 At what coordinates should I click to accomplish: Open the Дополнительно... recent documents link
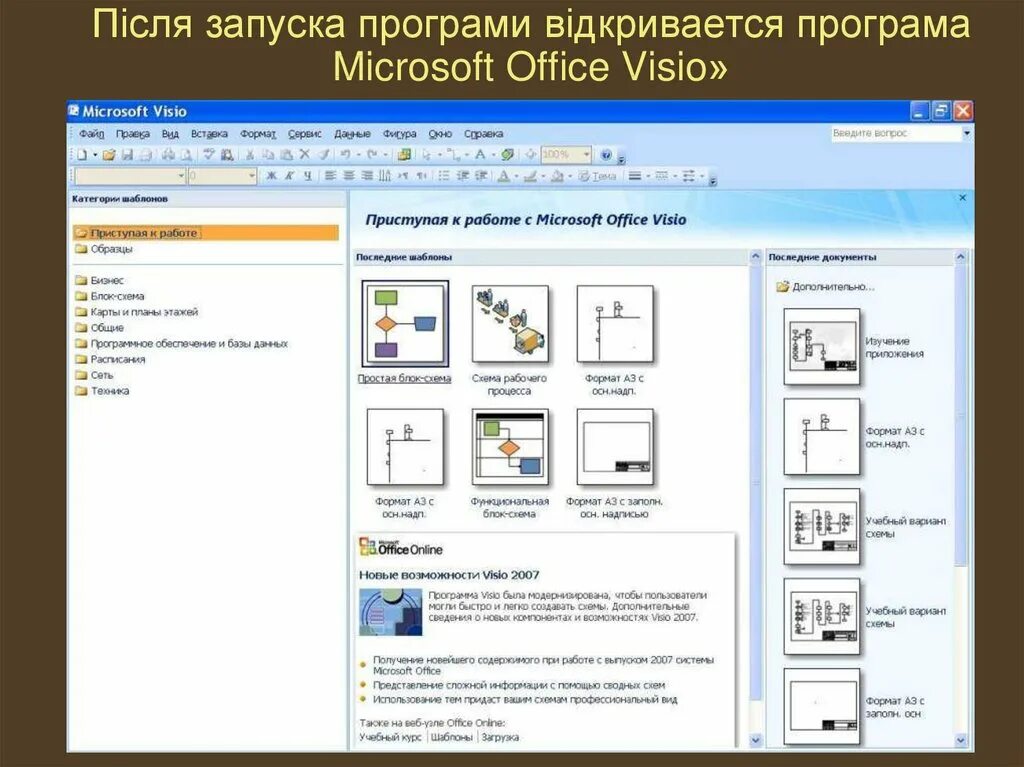point(825,286)
